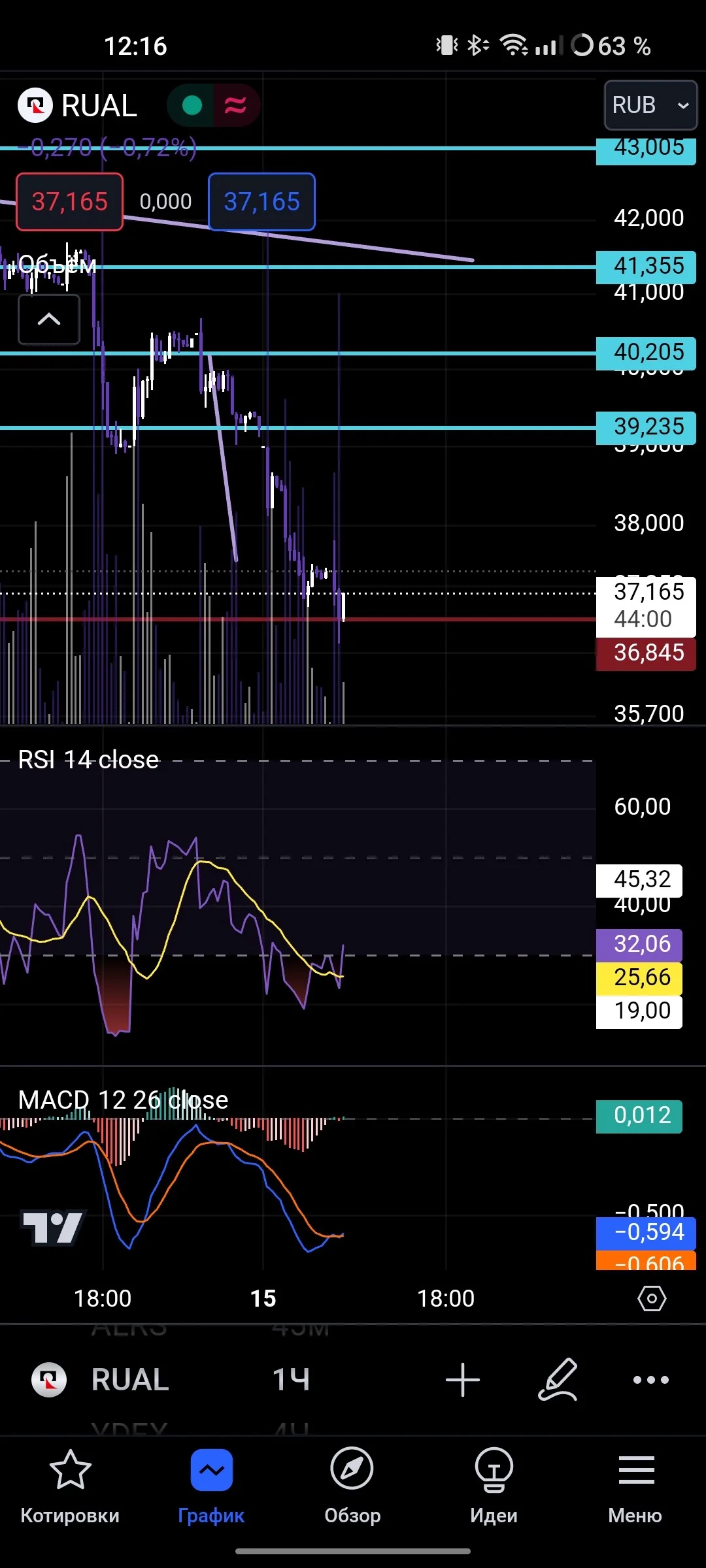Open the RUB currency dropdown
This screenshot has width=706, height=1568.
pyautogui.click(x=650, y=105)
